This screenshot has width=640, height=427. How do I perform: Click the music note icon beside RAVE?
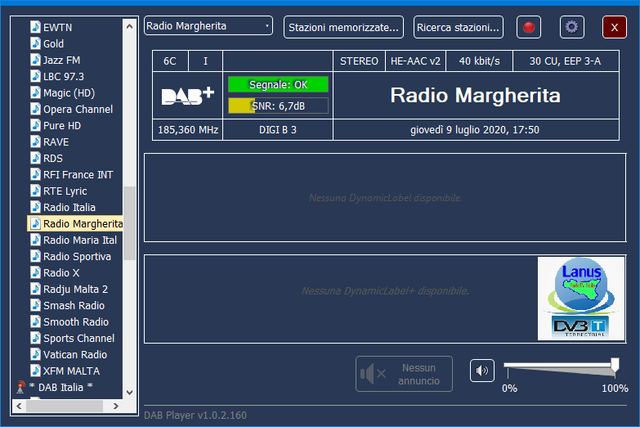(36, 141)
